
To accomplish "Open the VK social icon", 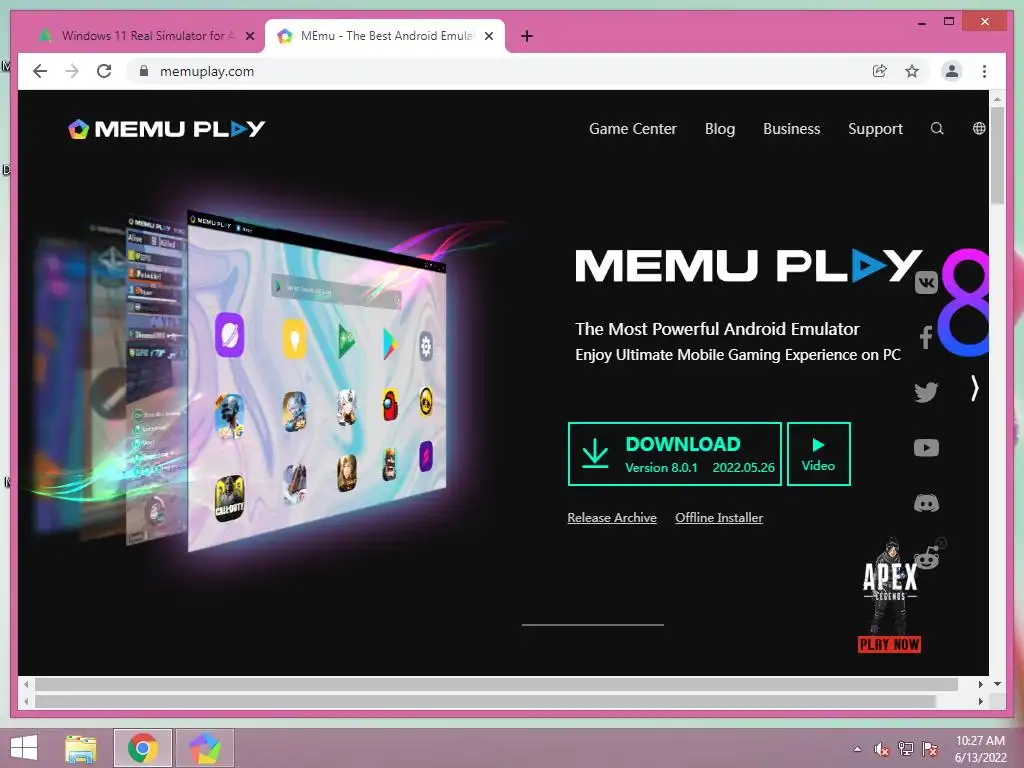I will (x=926, y=283).
